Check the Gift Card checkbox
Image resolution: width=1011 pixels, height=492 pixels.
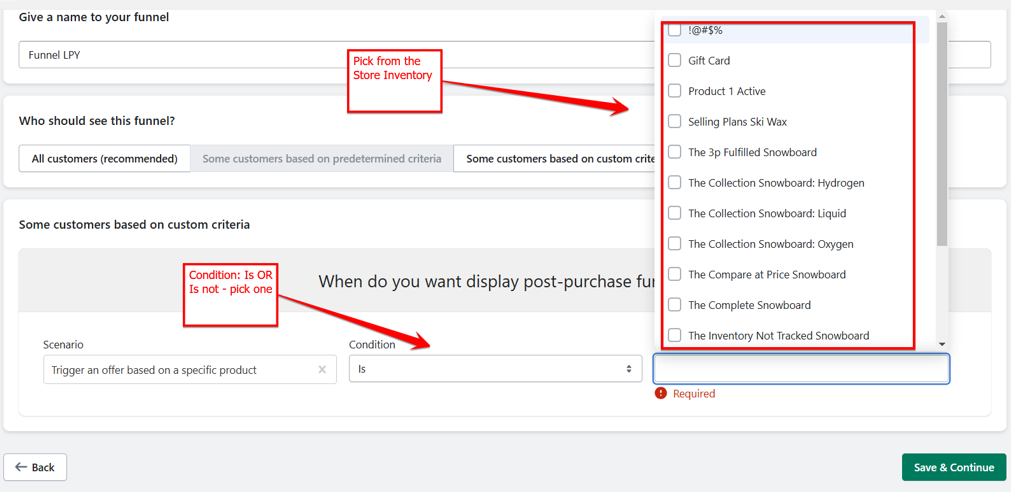(x=675, y=61)
